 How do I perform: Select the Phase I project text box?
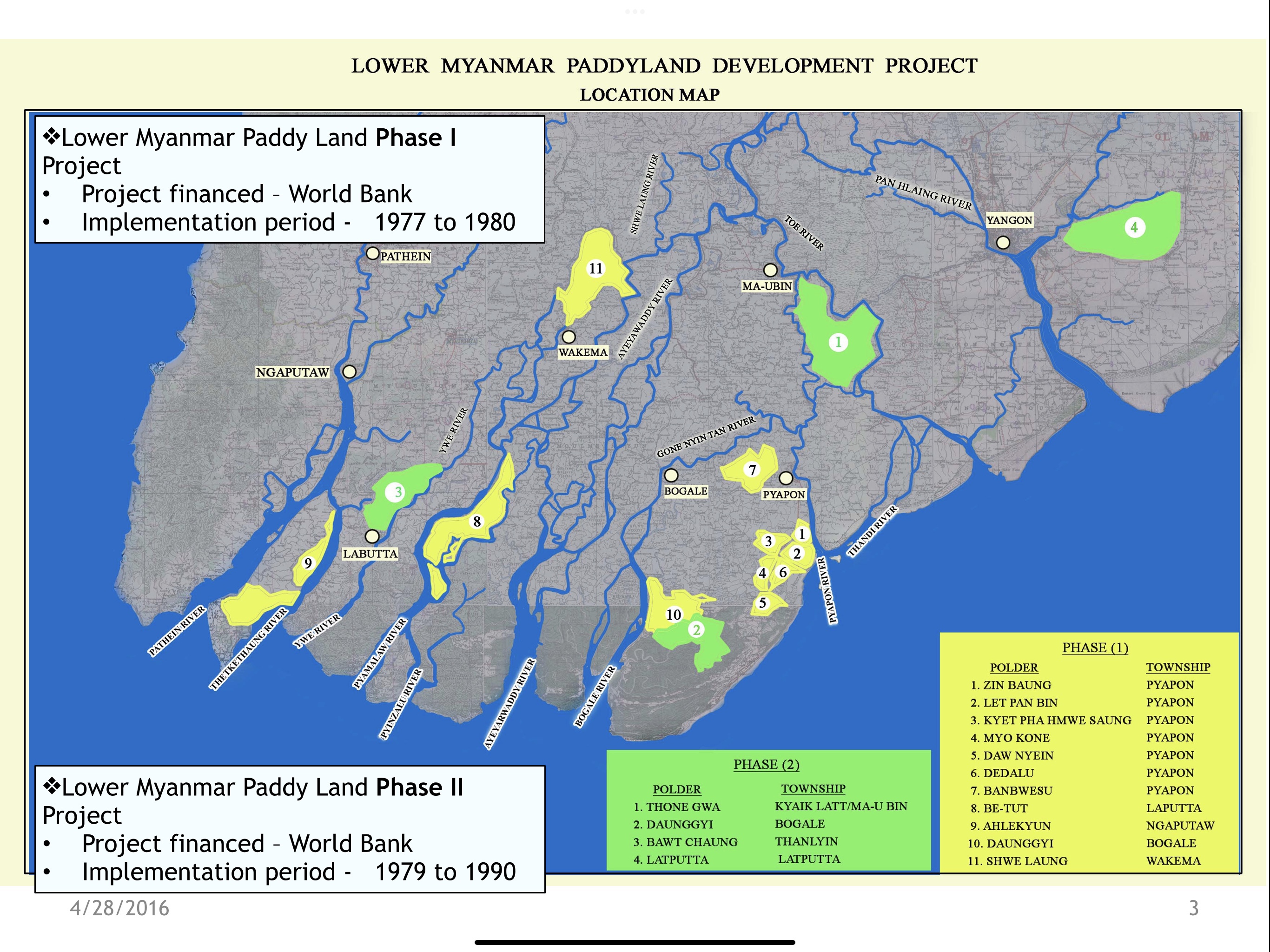click(x=289, y=179)
